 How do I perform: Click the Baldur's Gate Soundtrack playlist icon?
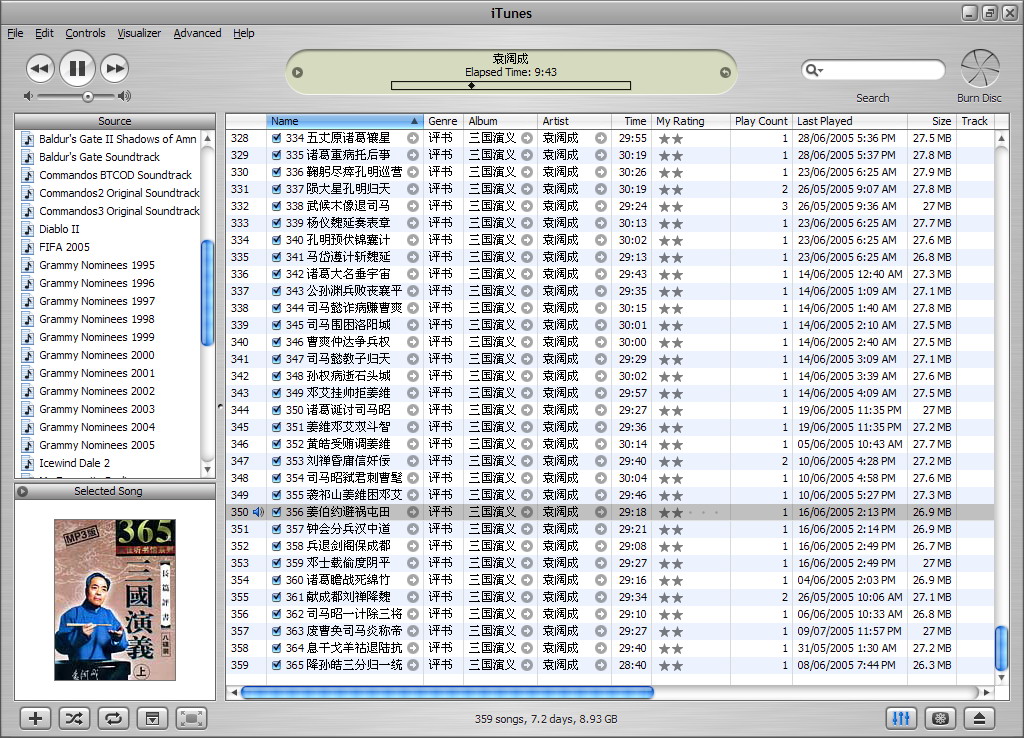28,157
